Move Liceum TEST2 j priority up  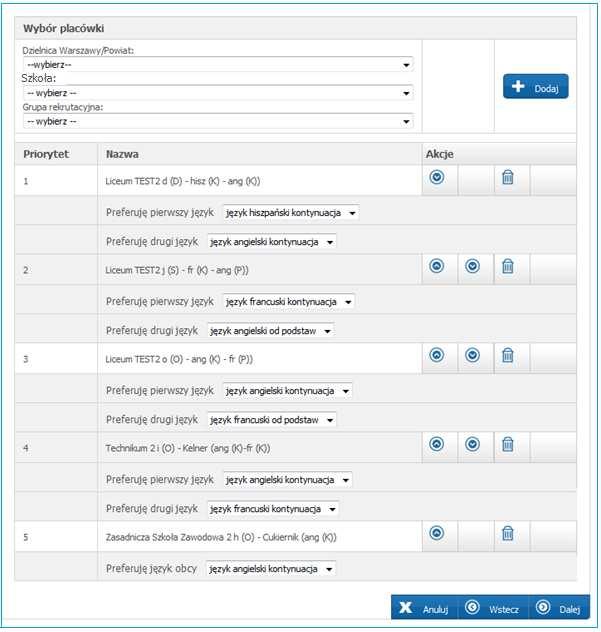pos(437,266)
